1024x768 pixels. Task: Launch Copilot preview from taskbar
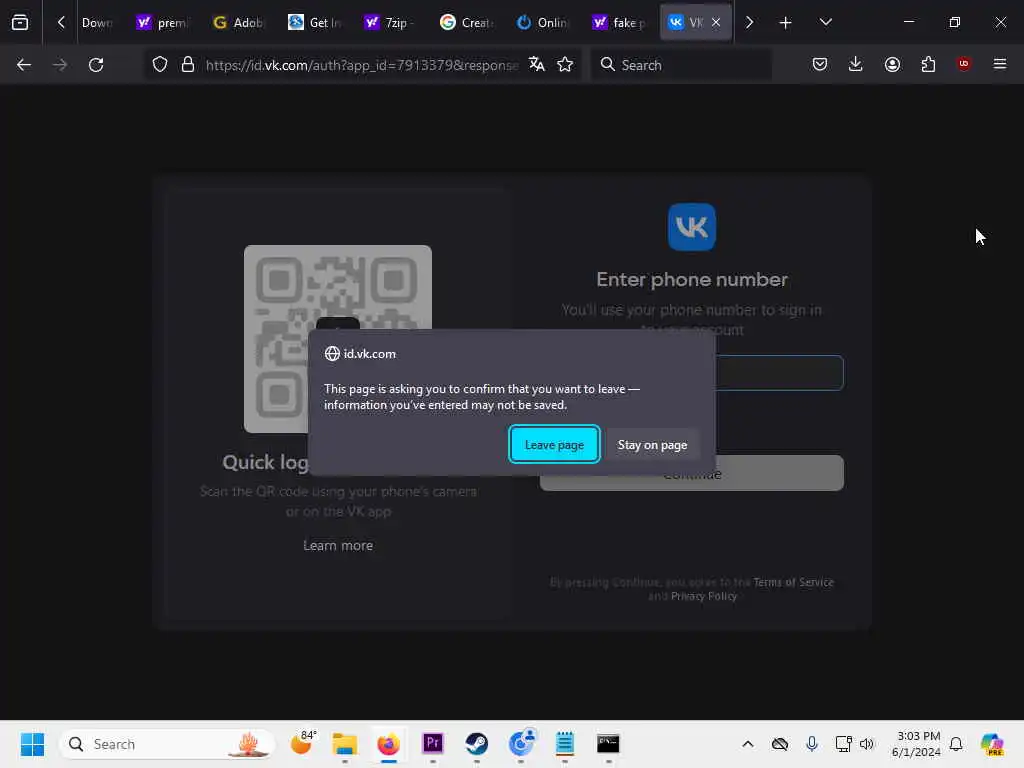click(992, 744)
